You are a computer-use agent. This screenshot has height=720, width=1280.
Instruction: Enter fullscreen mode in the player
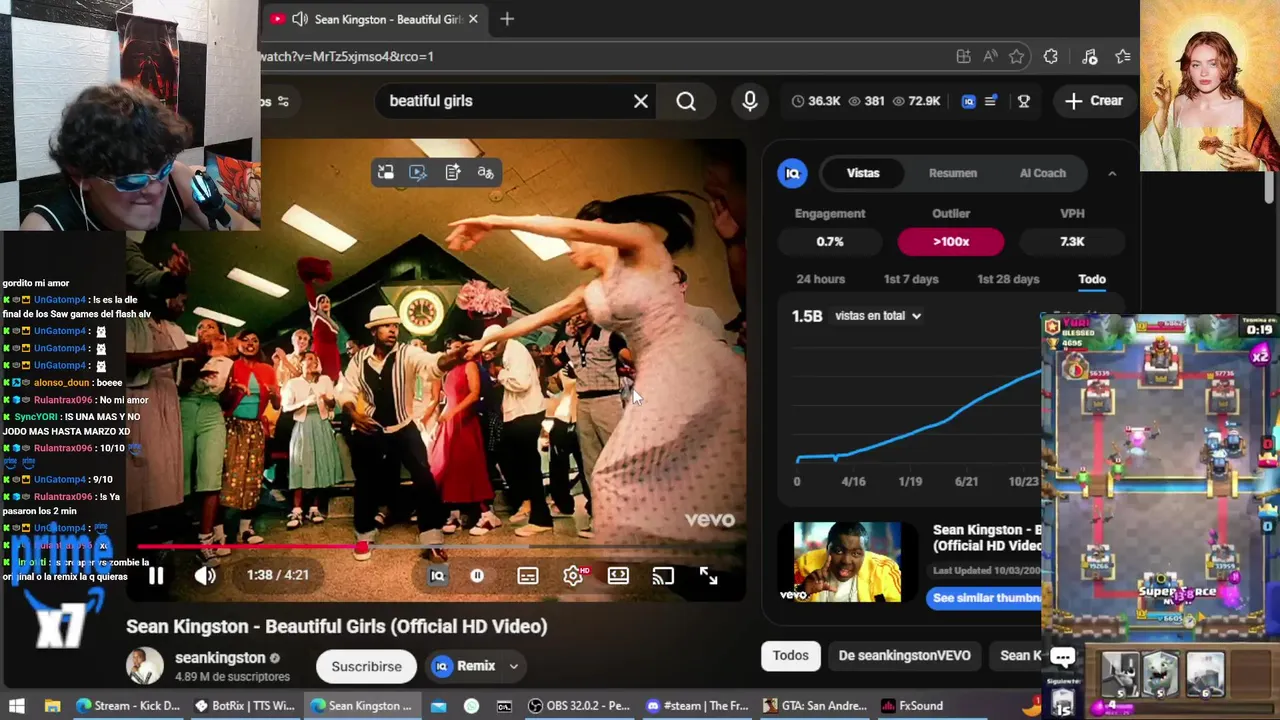pyautogui.click(x=708, y=576)
